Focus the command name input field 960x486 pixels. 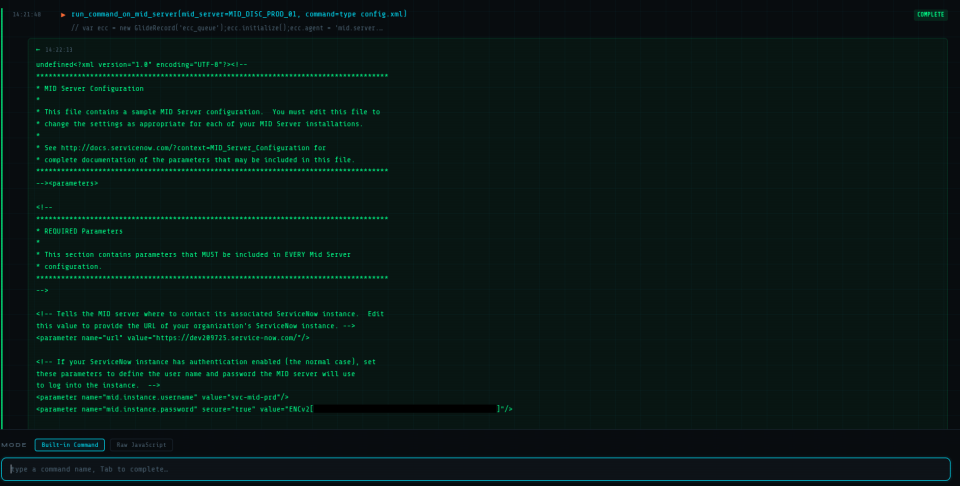click(476, 469)
